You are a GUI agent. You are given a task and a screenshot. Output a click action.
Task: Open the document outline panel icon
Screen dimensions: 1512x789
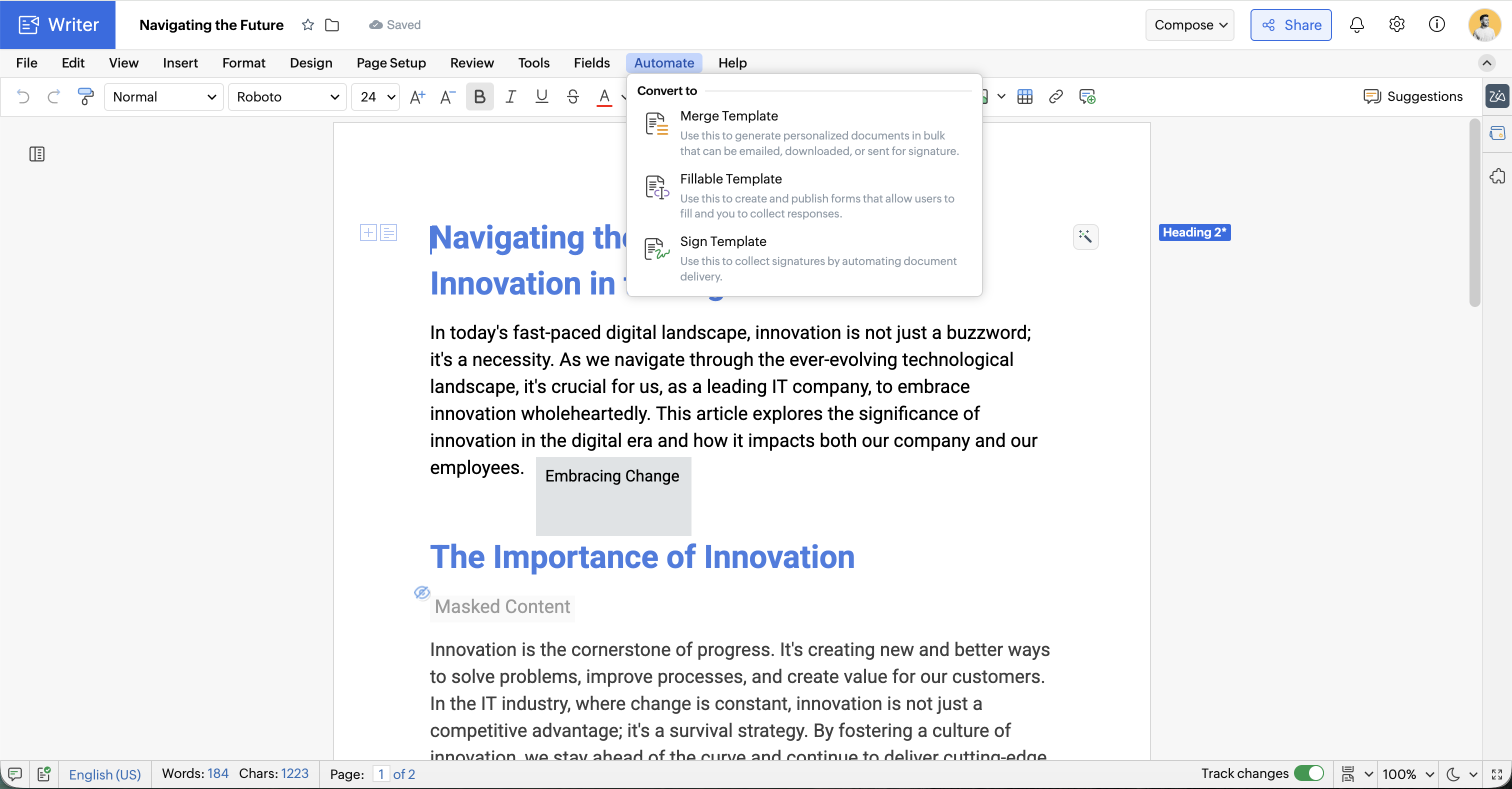[x=37, y=154]
